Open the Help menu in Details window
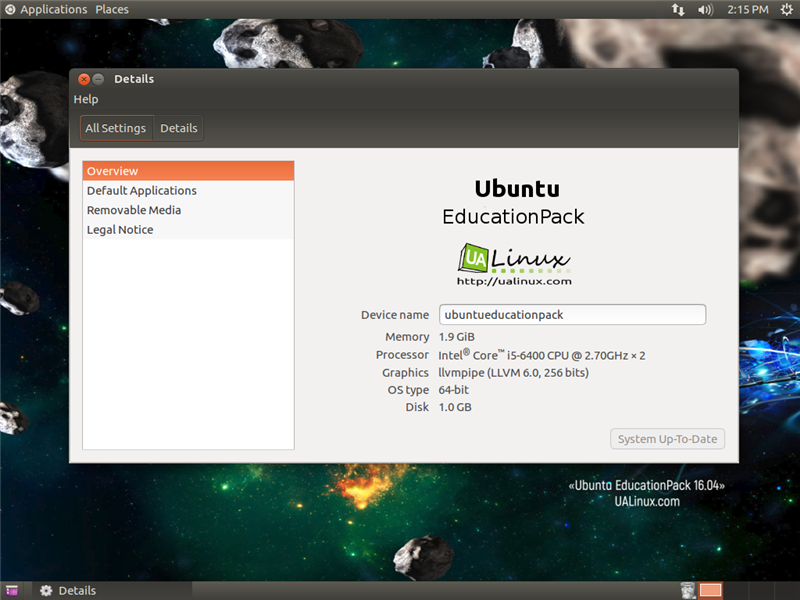Screen dimensions: 800x600 [86, 99]
